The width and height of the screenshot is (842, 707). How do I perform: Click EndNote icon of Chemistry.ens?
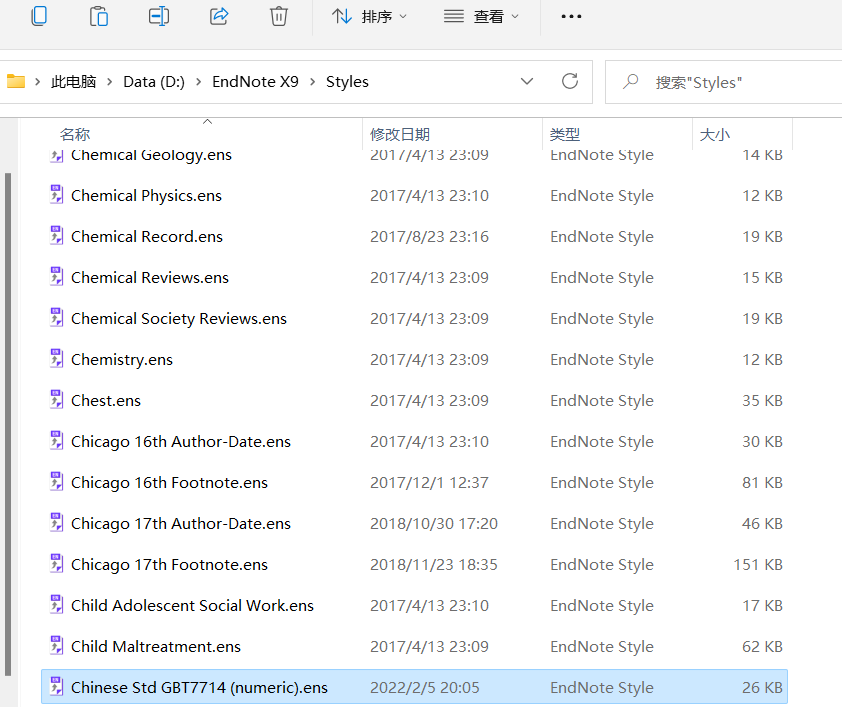[x=56, y=358]
